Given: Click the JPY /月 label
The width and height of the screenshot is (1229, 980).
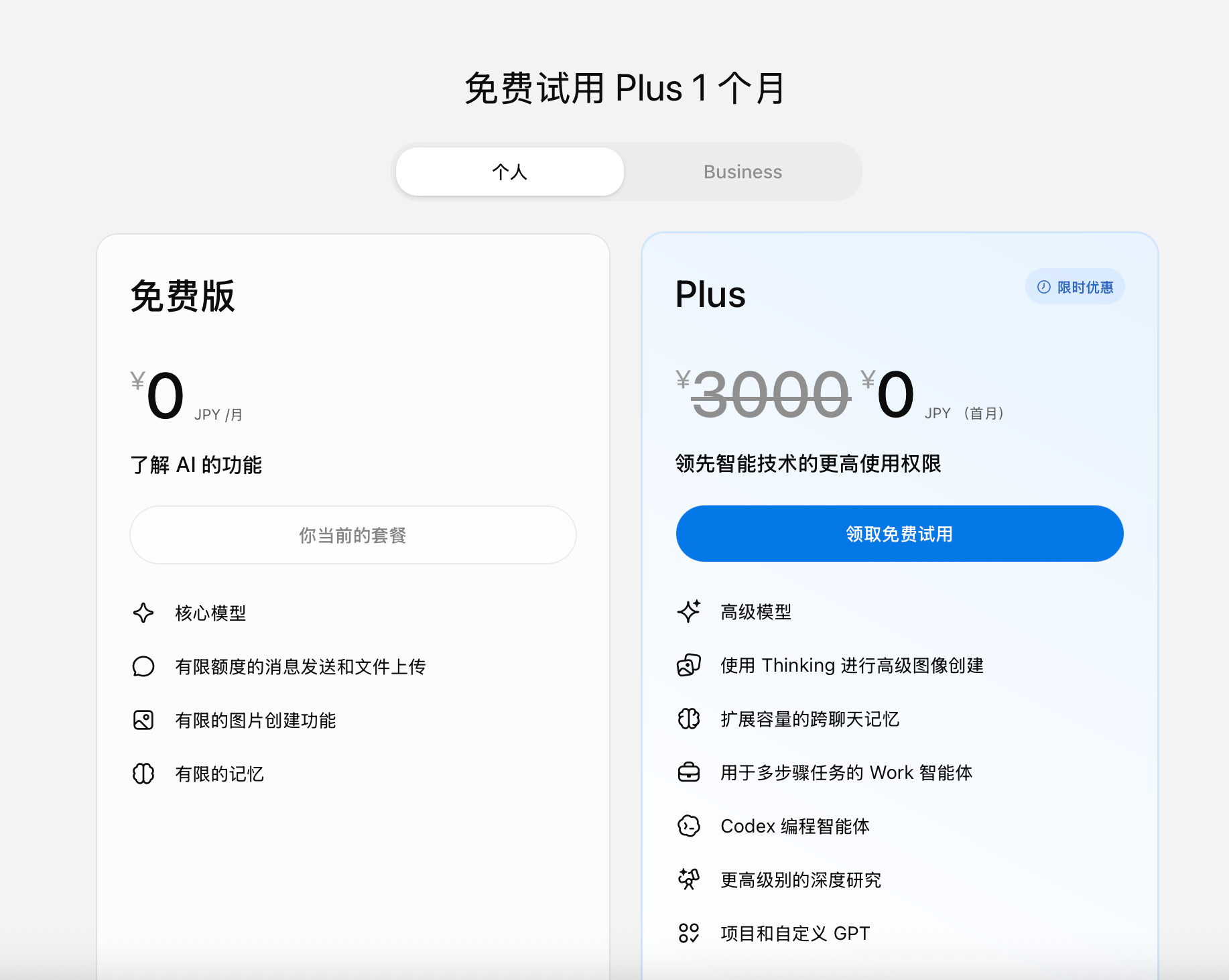Looking at the screenshot, I should (x=218, y=415).
